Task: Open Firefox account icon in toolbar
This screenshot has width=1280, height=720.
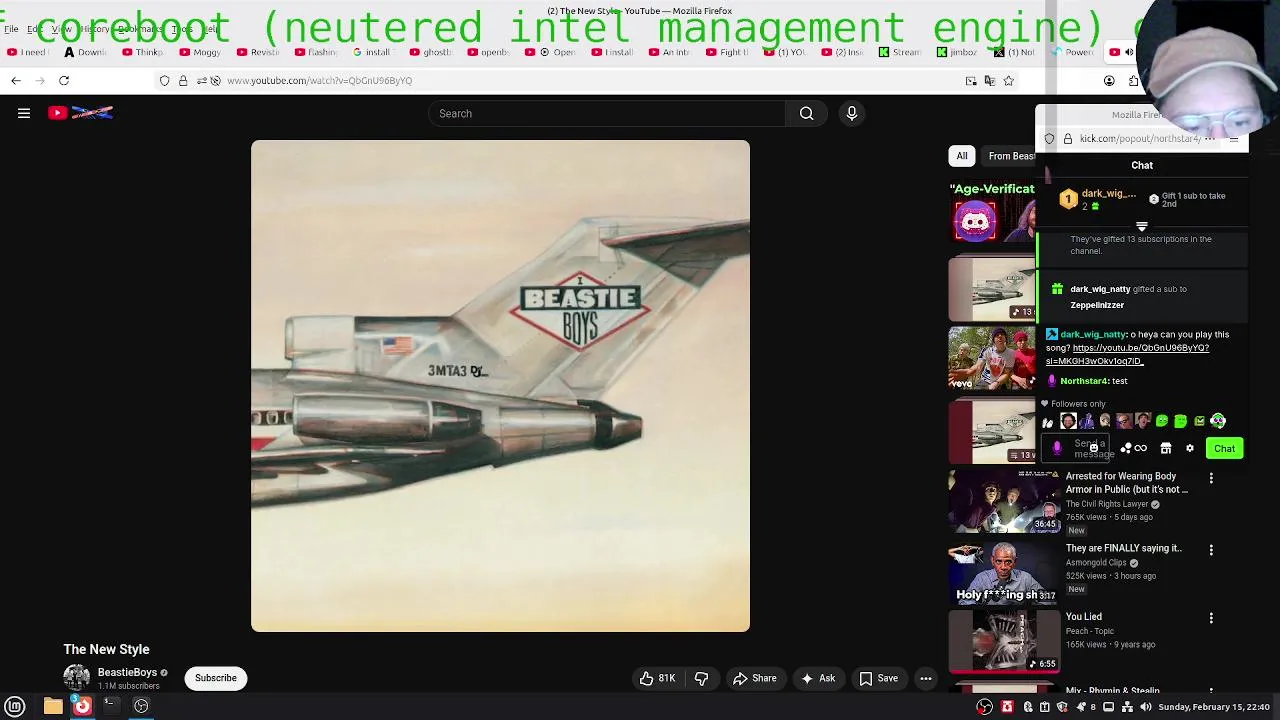Action: [1109, 80]
